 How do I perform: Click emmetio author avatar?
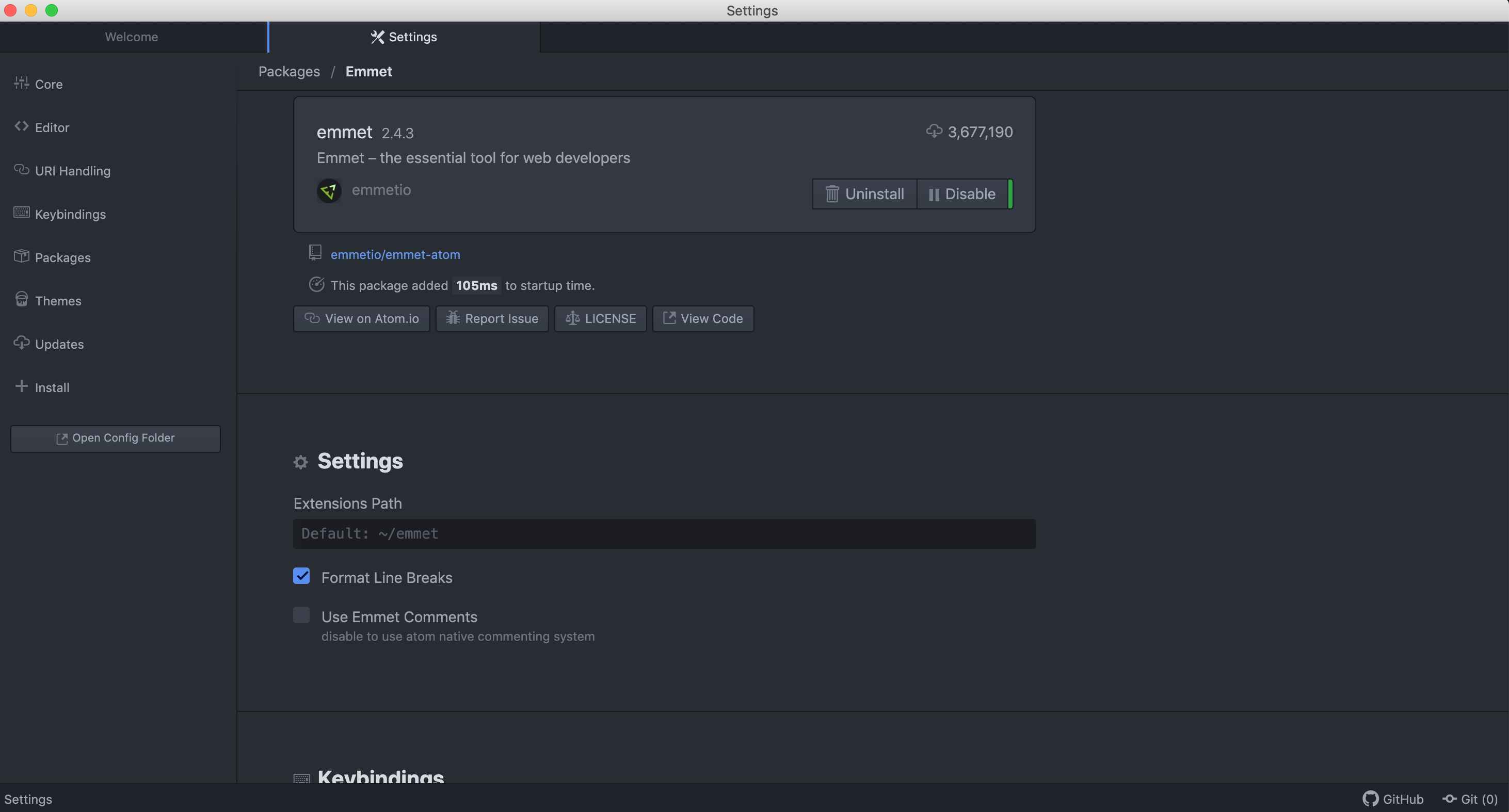pos(329,191)
